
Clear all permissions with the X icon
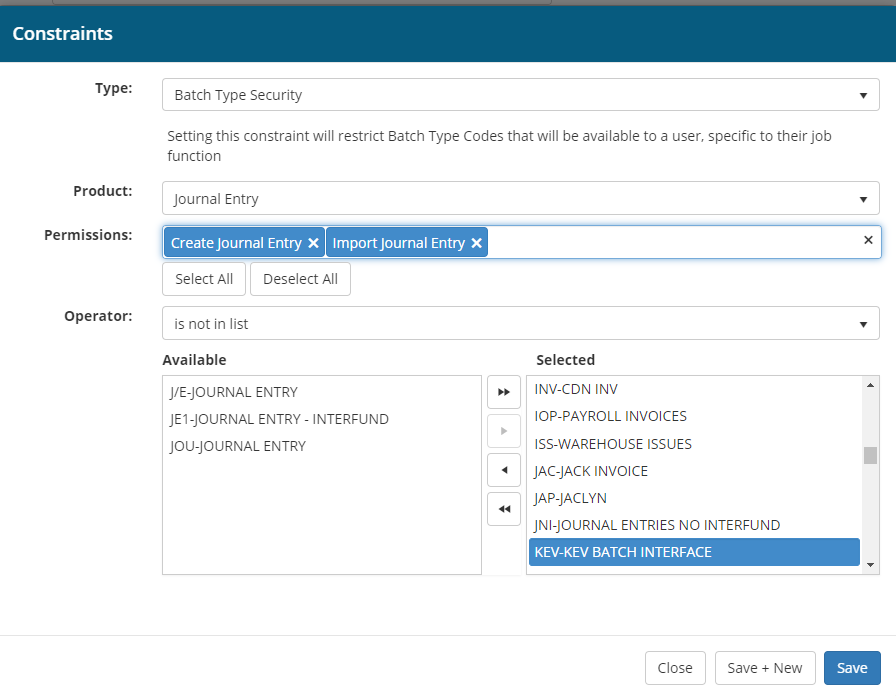click(x=867, y=240)
